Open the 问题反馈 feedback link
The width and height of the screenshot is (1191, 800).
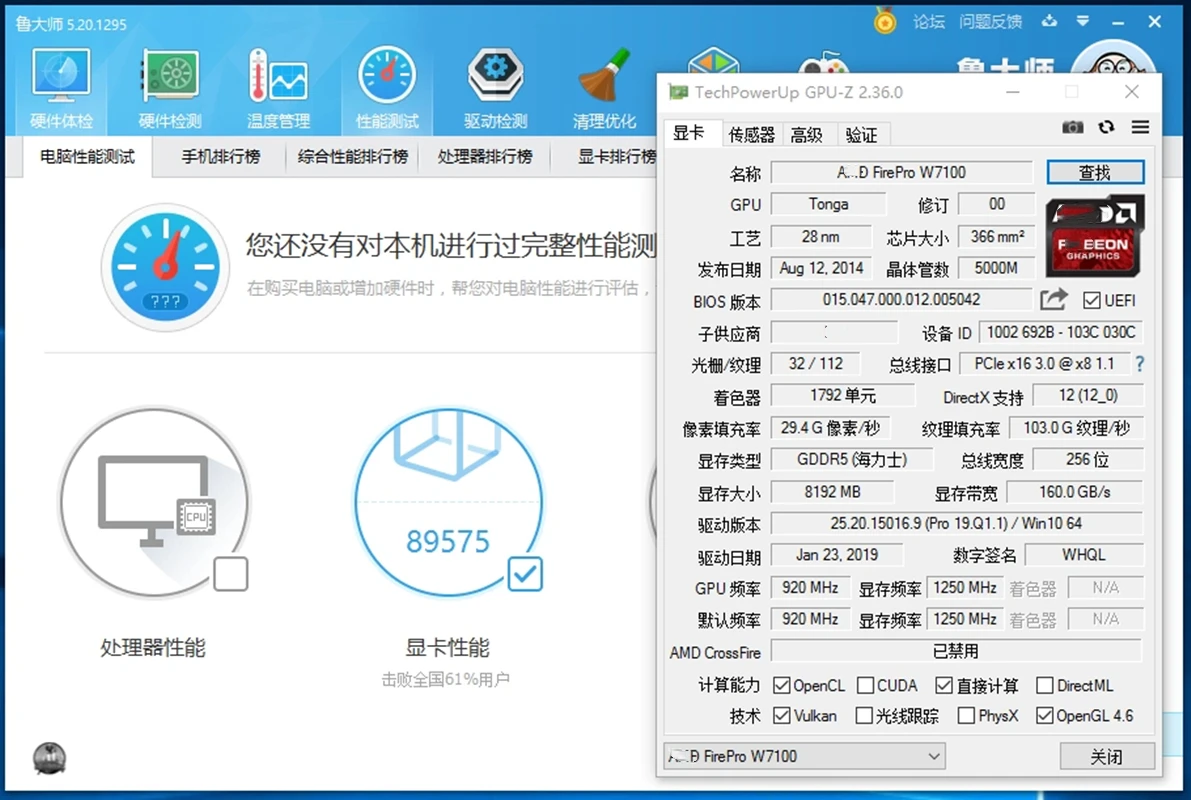[990, 22]
